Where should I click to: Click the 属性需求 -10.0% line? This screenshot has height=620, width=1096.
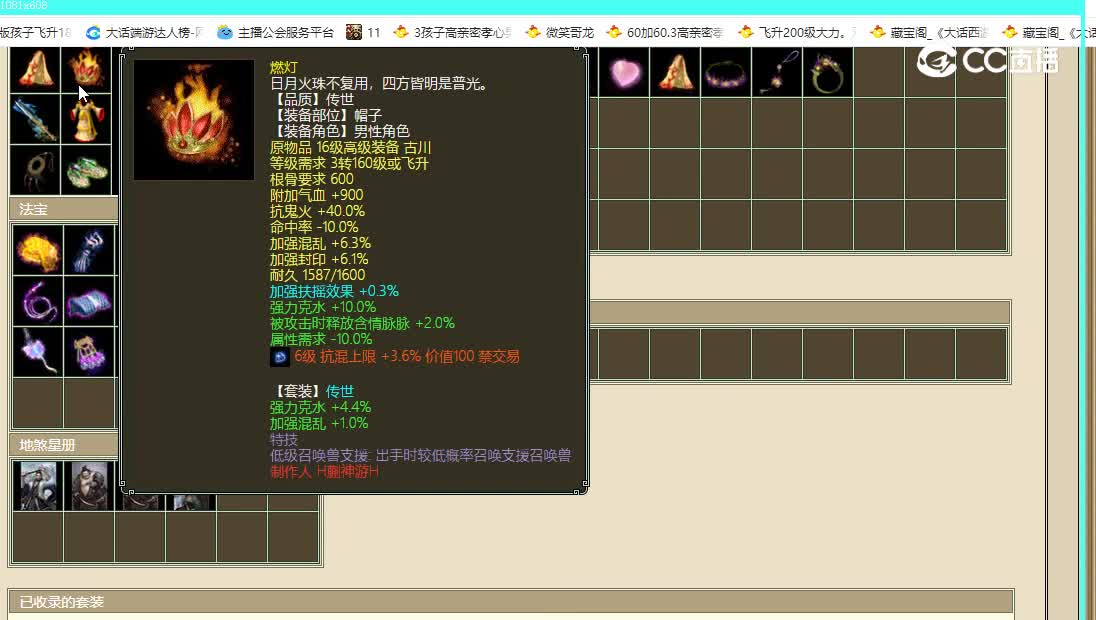pyautogui.click(x=321, y=339)
